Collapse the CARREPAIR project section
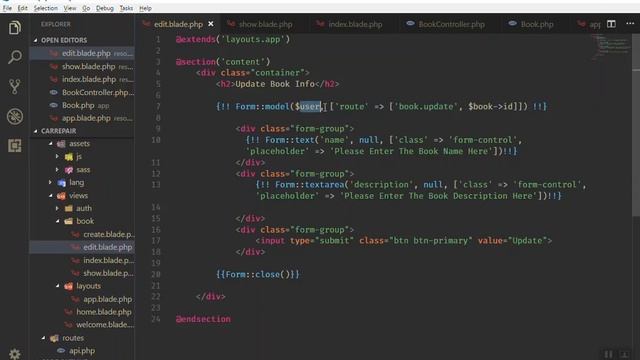 58,131
